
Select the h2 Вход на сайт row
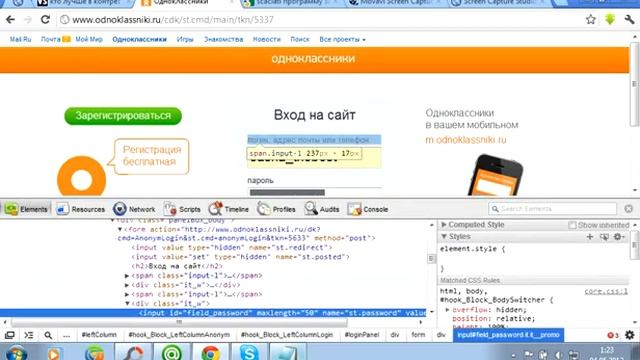[178, 266]
